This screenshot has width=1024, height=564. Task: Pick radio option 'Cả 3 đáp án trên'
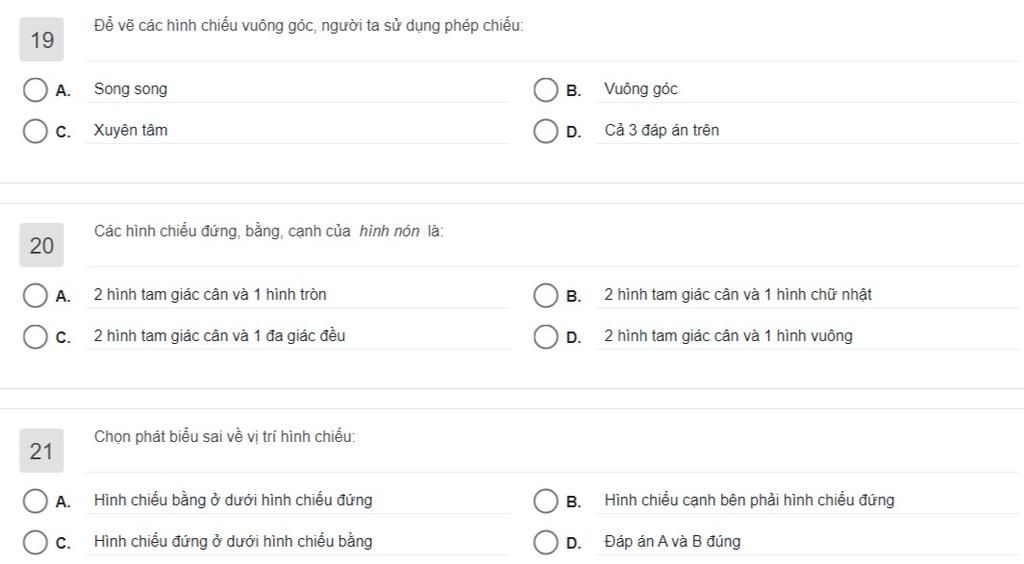point(545,131)
